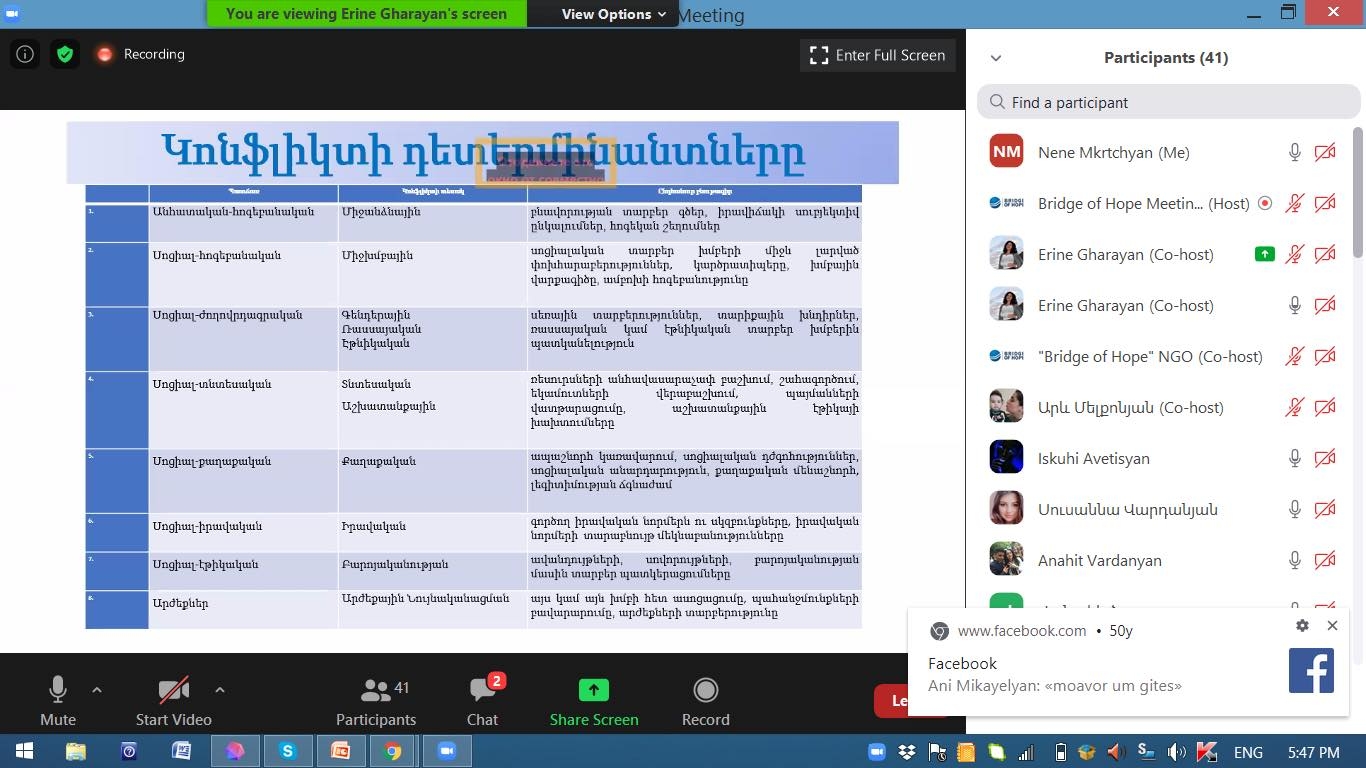Focus the Find a participant search box
The image size is (1366, 768).
[x=1169, y=102]
